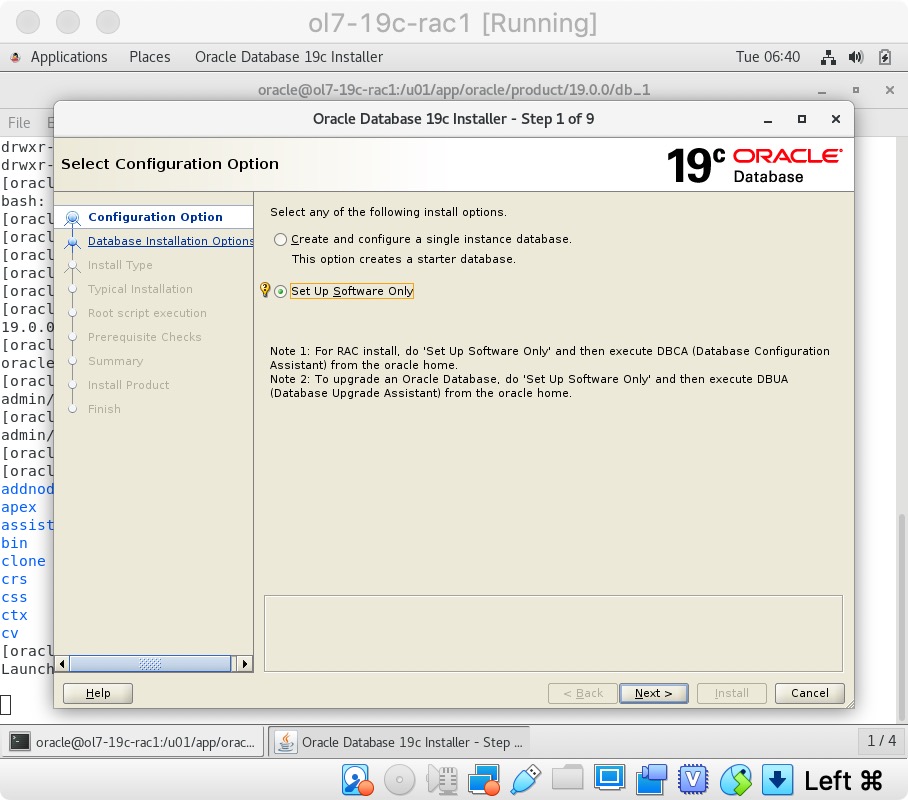Click the VirtualBox shared folders icon

tap(568, 778)
